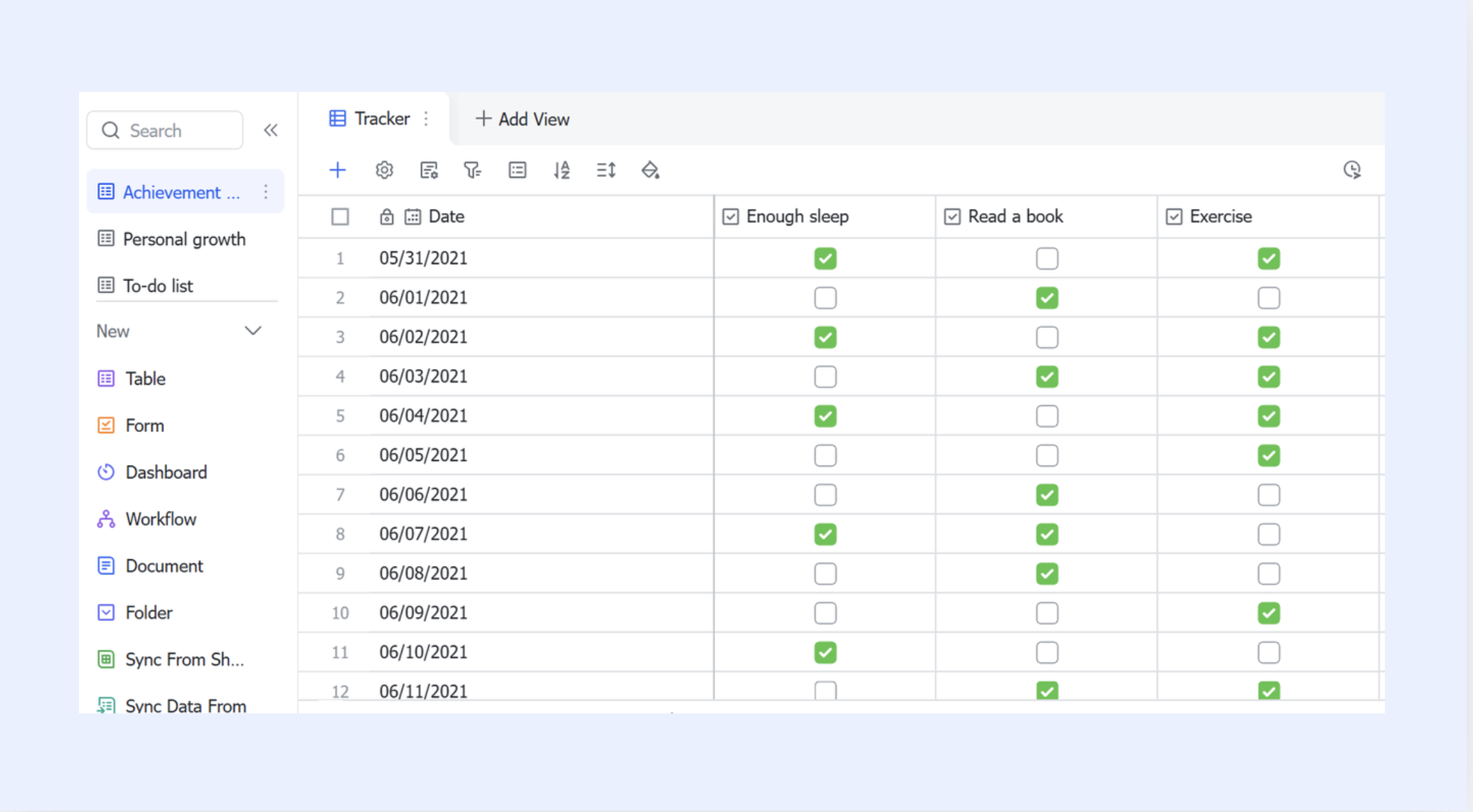Open the filter funnel icon
The width and height of the screenshot is (1473, 812).
click(x=472, y=170)
